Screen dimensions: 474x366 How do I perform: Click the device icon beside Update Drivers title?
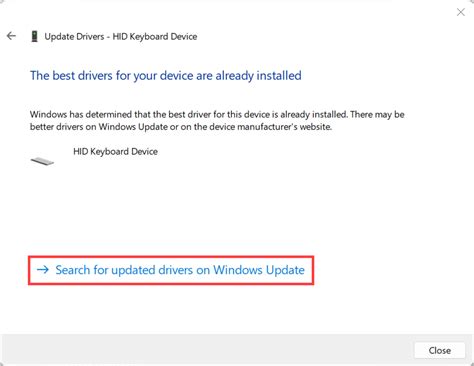pyautogui.click(x=34, y=36)
